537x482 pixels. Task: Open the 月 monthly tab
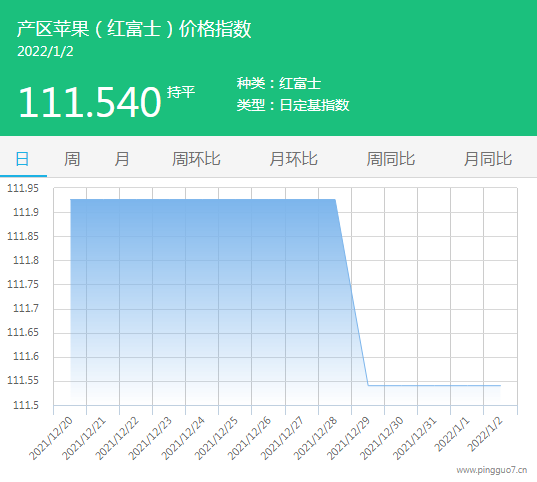pyautogui.click(x=122, y=159)
